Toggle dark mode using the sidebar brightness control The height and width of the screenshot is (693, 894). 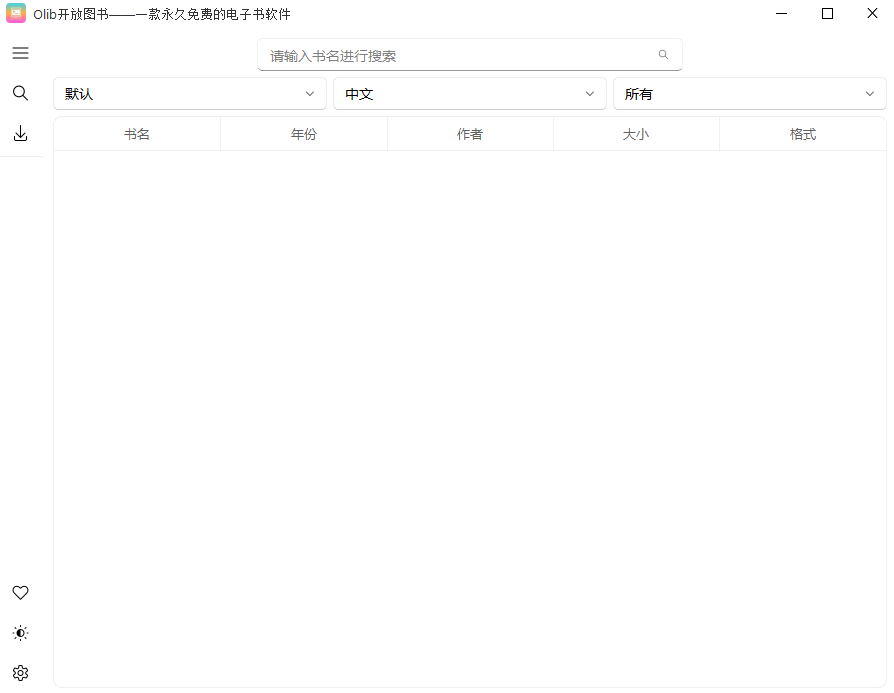click(x=20, y=633)
